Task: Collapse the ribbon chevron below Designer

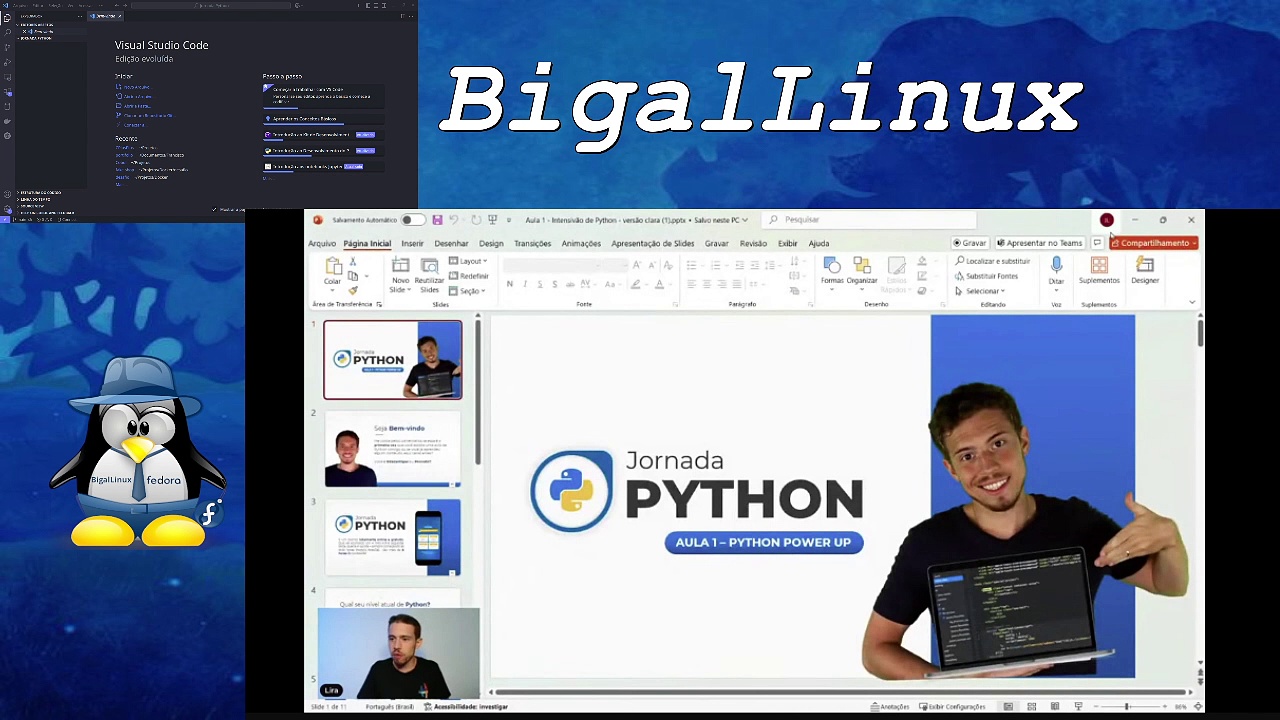Action: pyautogui.click(x=1192, y=302)
